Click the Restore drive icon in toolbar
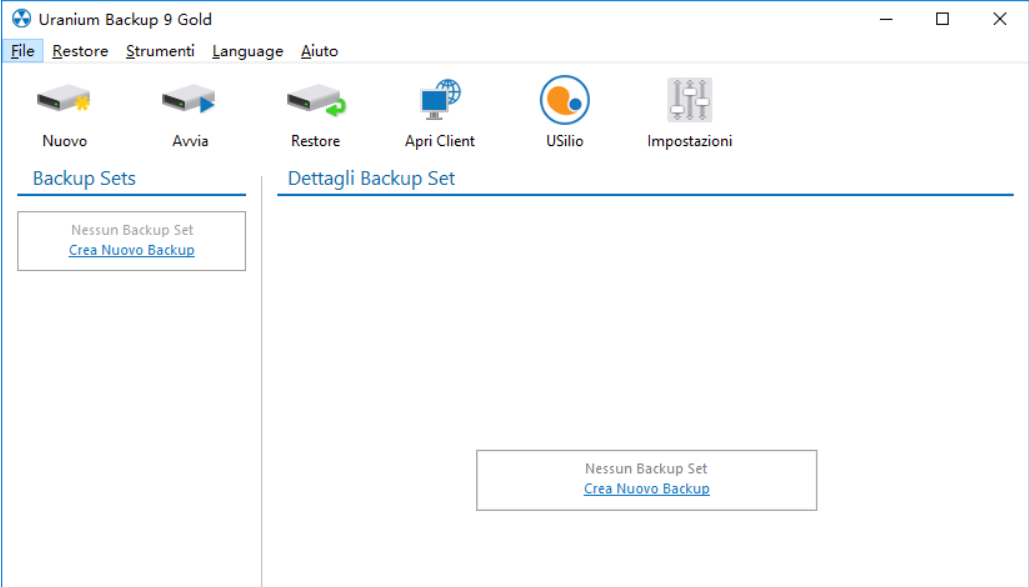The width and height of the screenshot is (1029, 587). coord(316,100)
